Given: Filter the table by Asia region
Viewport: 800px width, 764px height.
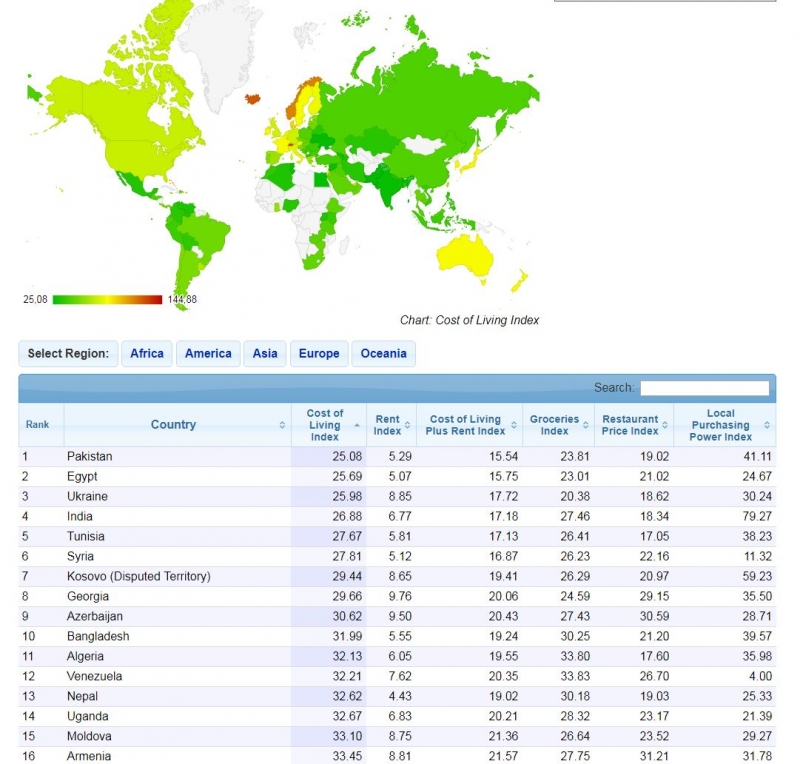Looking at the screenshot, I should point(265,354).
